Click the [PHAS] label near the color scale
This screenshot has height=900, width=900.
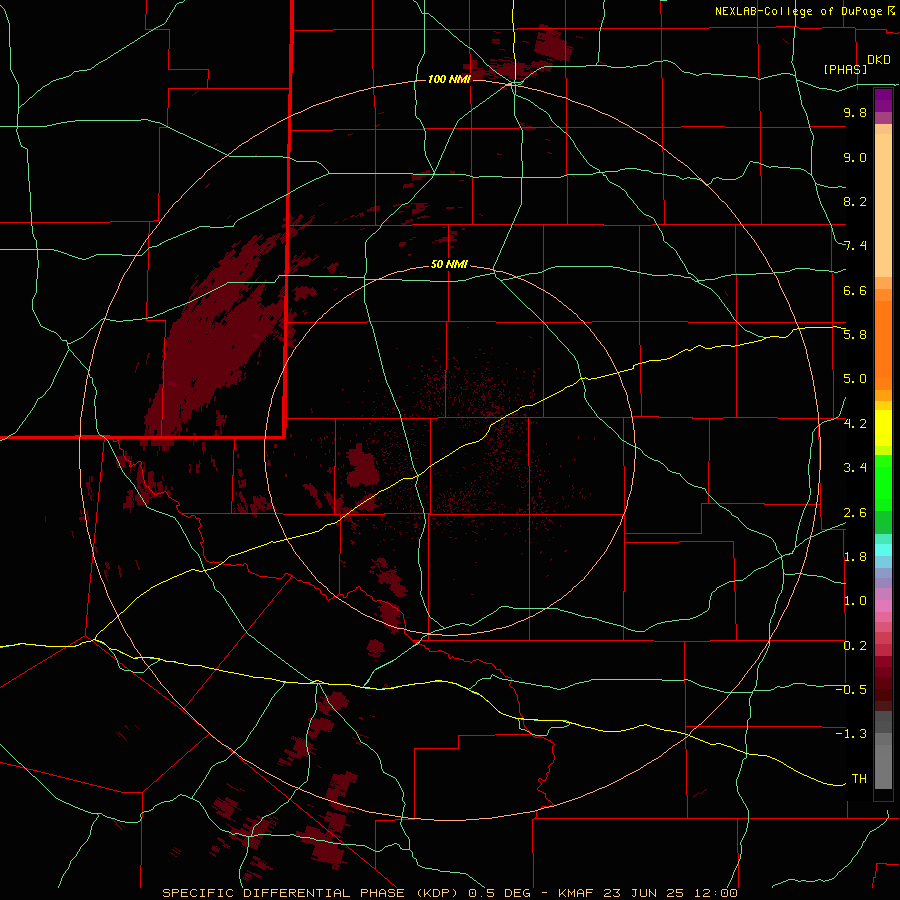point(845,69)
